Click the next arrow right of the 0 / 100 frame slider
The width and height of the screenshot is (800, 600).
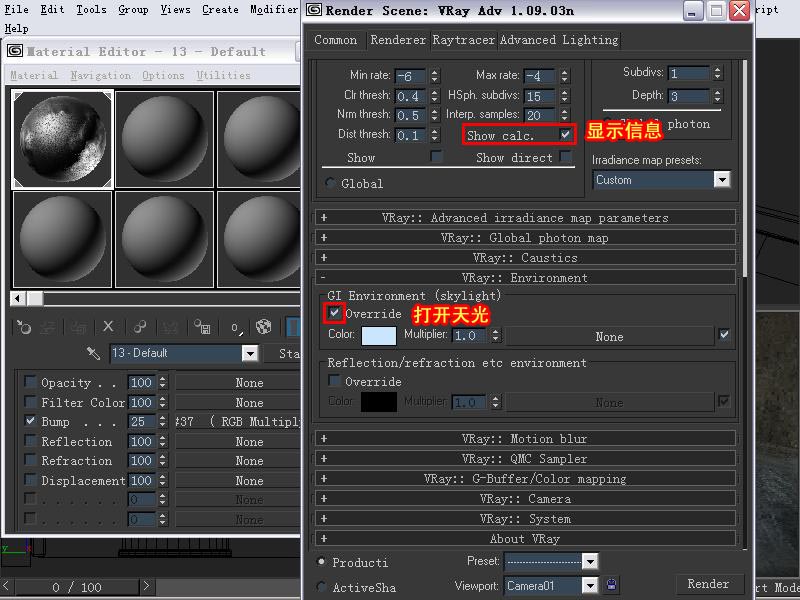click(146, 586)
